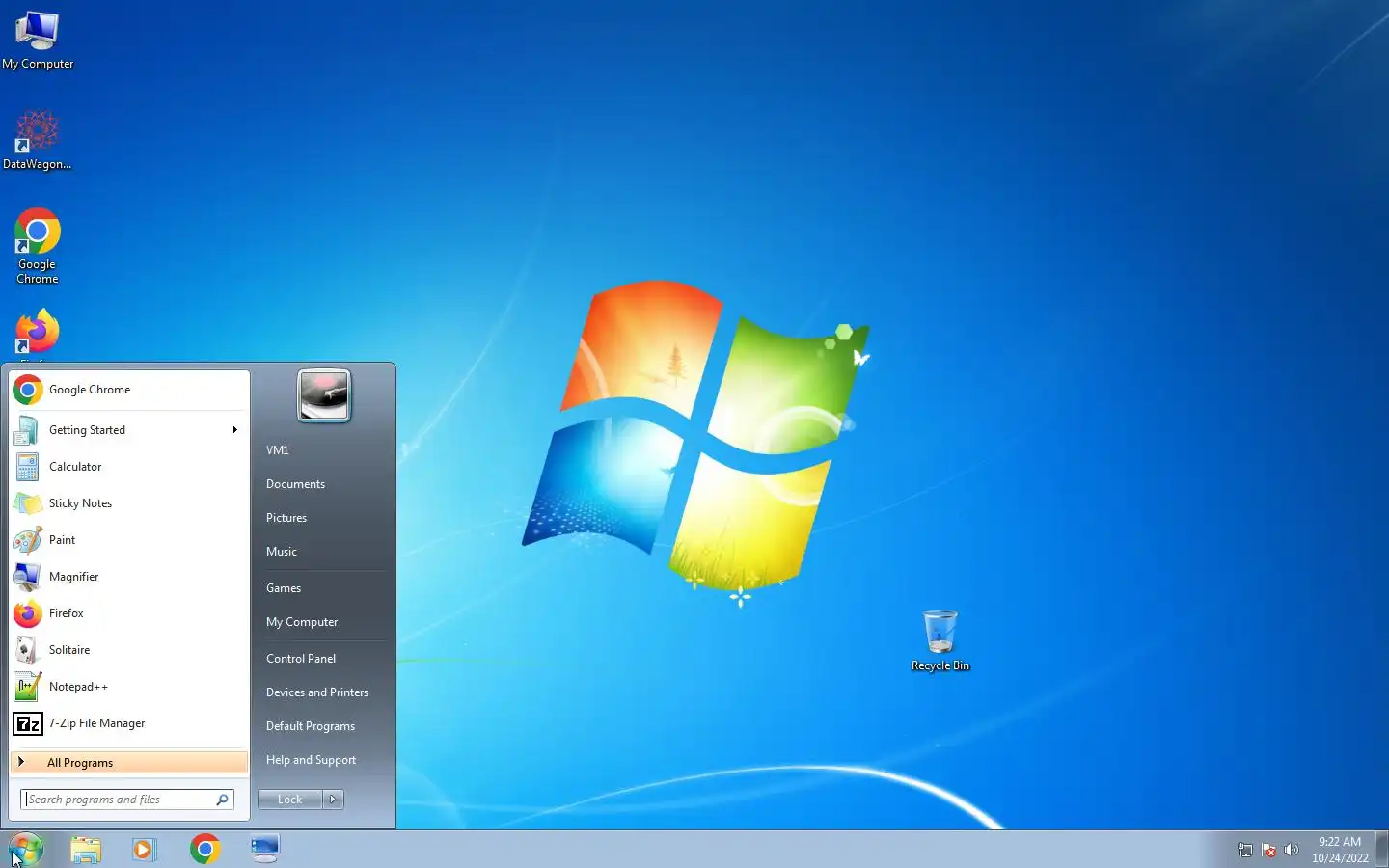
Task: Click the magnifying glass search icon
Action: 222,800
